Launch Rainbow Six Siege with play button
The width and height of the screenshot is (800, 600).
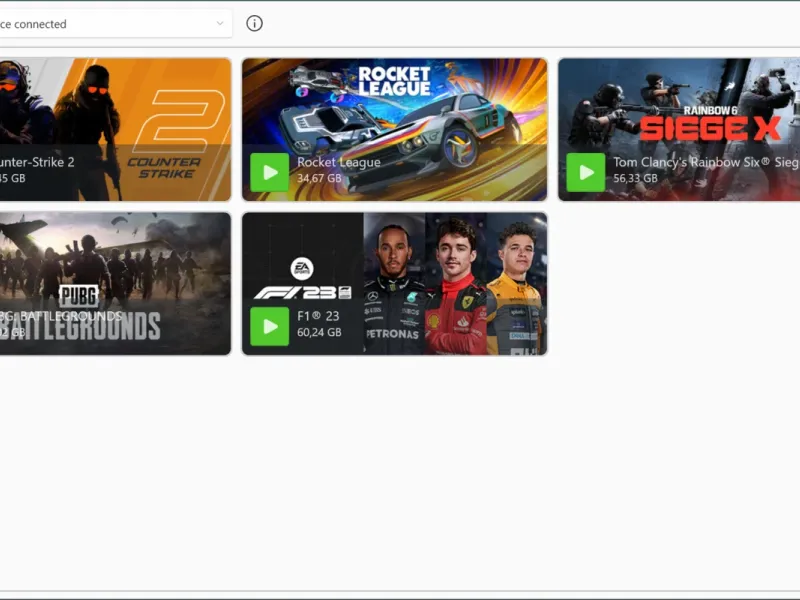click(585, 172)
